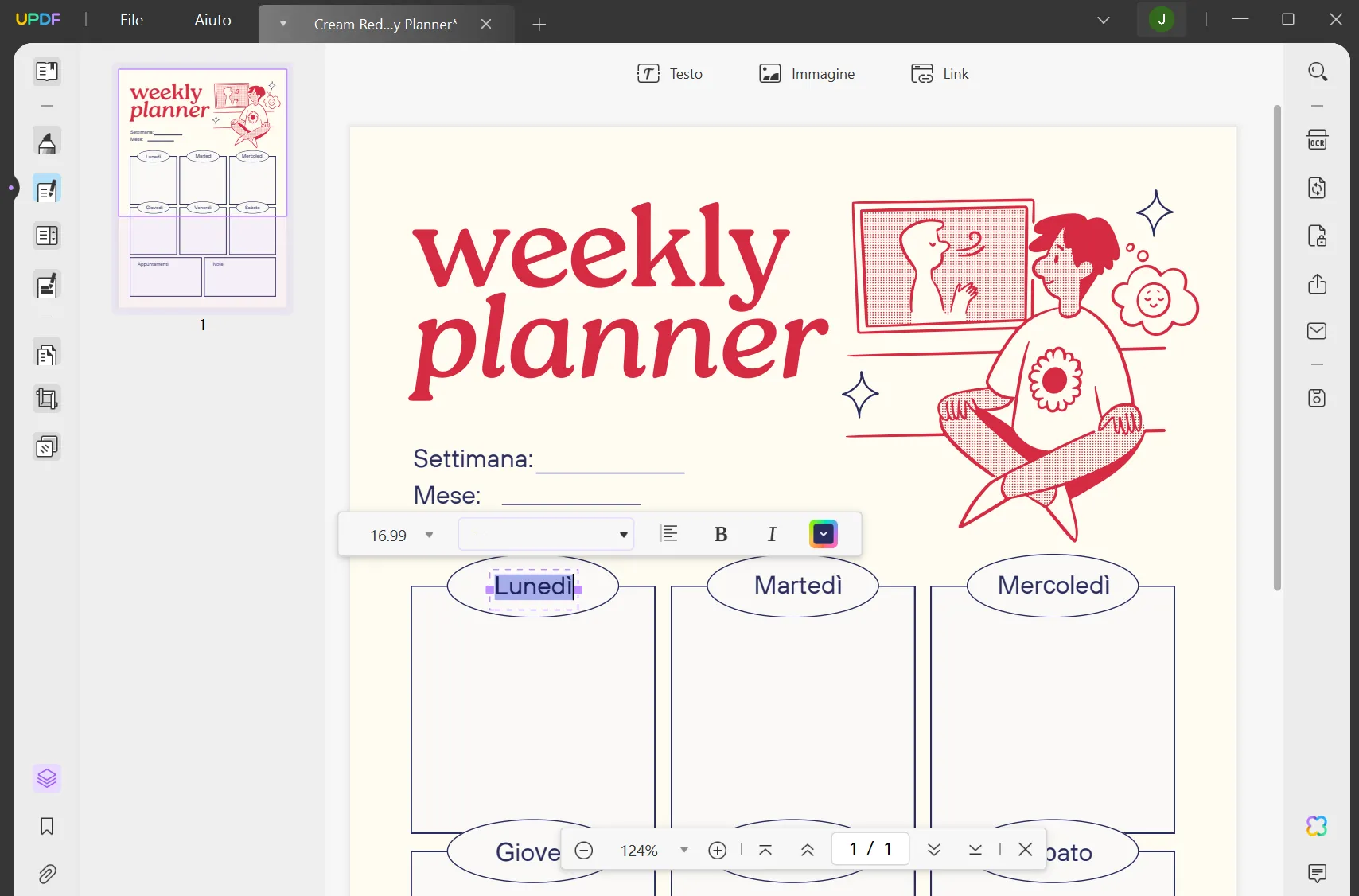Open the Comments panel icon

point(1317,874)
